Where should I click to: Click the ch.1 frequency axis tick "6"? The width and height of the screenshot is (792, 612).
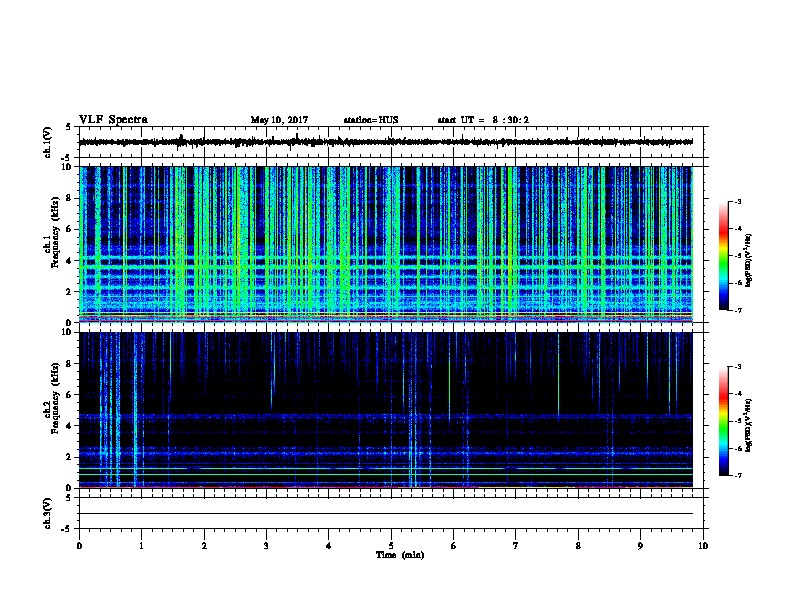coord(71,229)
